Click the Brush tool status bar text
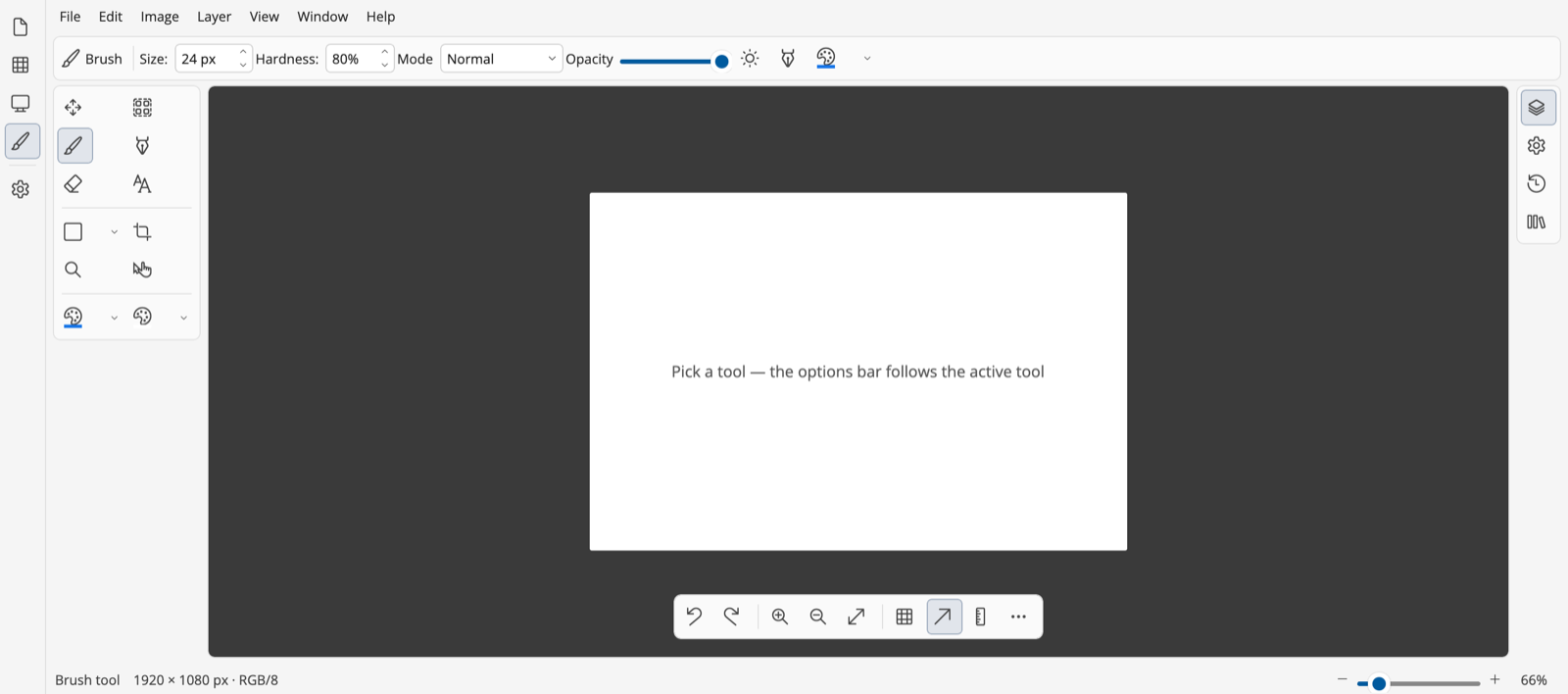Image resolution: width=1568 pixels, height=694 pixels. 87,680
